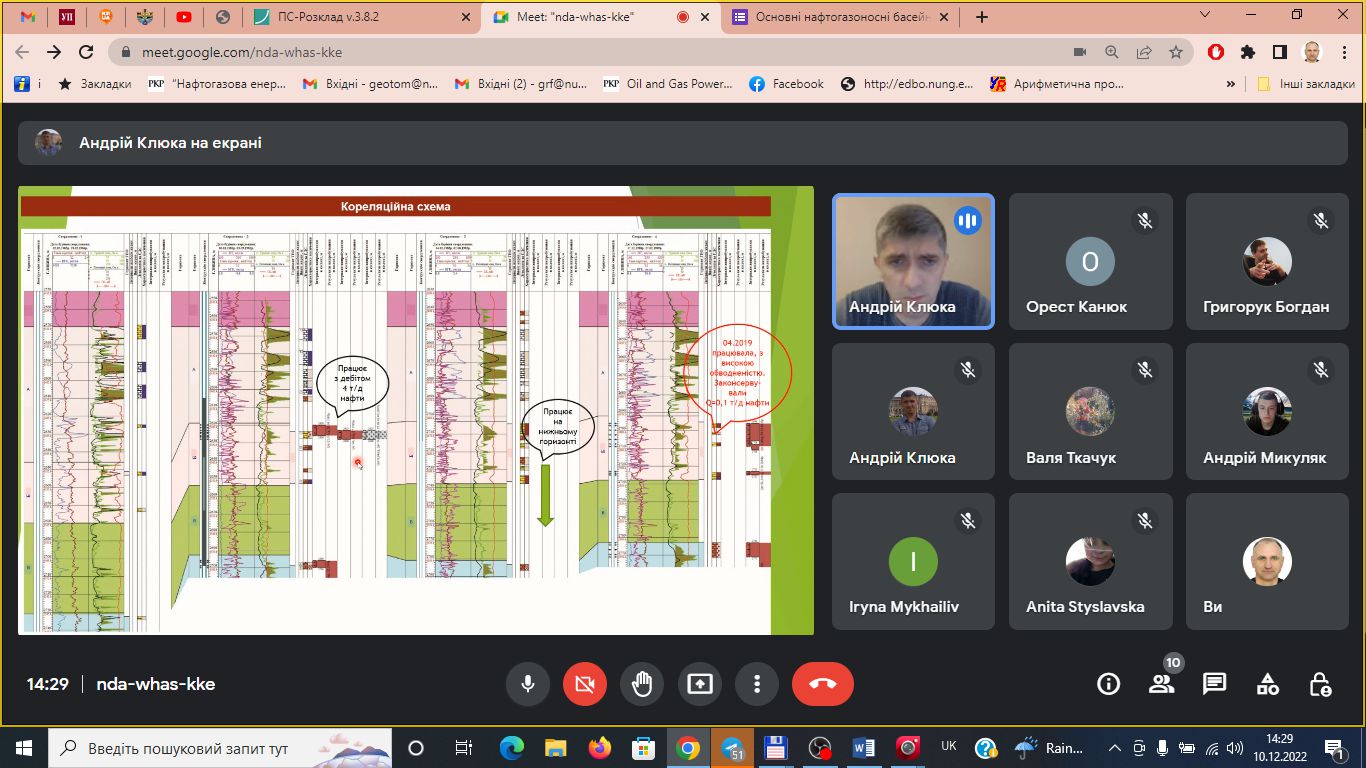1366x768 pixels.
Task: Leave the call with red hang-up button
Action: pyautogui.click(x=822, y=684)
